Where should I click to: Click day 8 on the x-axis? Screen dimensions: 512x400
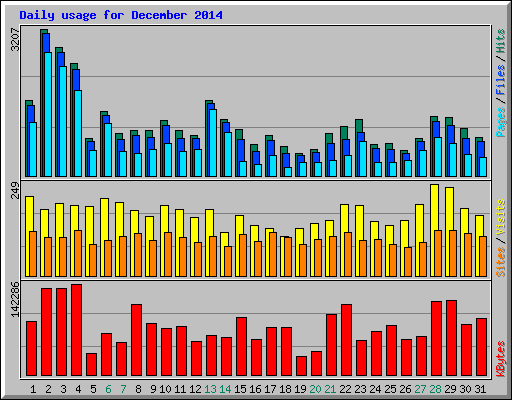coord(138,389)
